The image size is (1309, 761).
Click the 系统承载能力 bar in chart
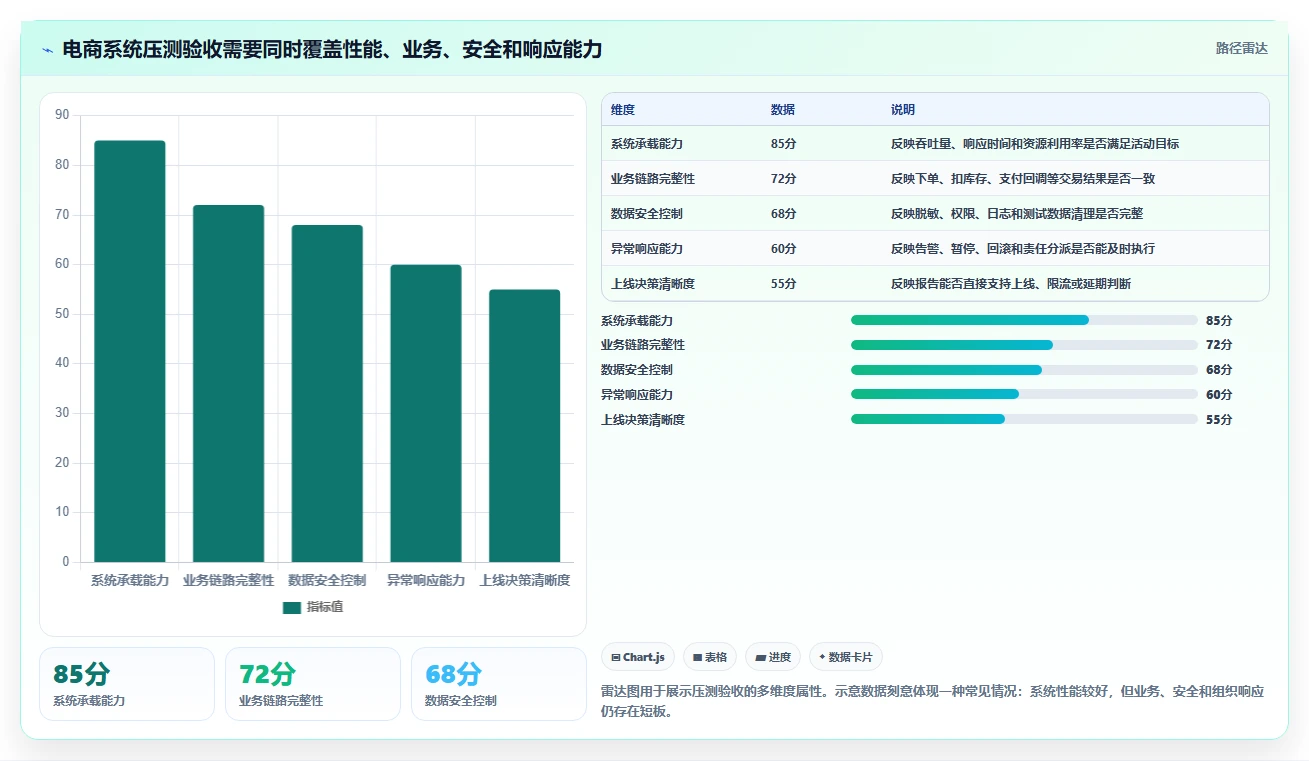tap(130, 351)
